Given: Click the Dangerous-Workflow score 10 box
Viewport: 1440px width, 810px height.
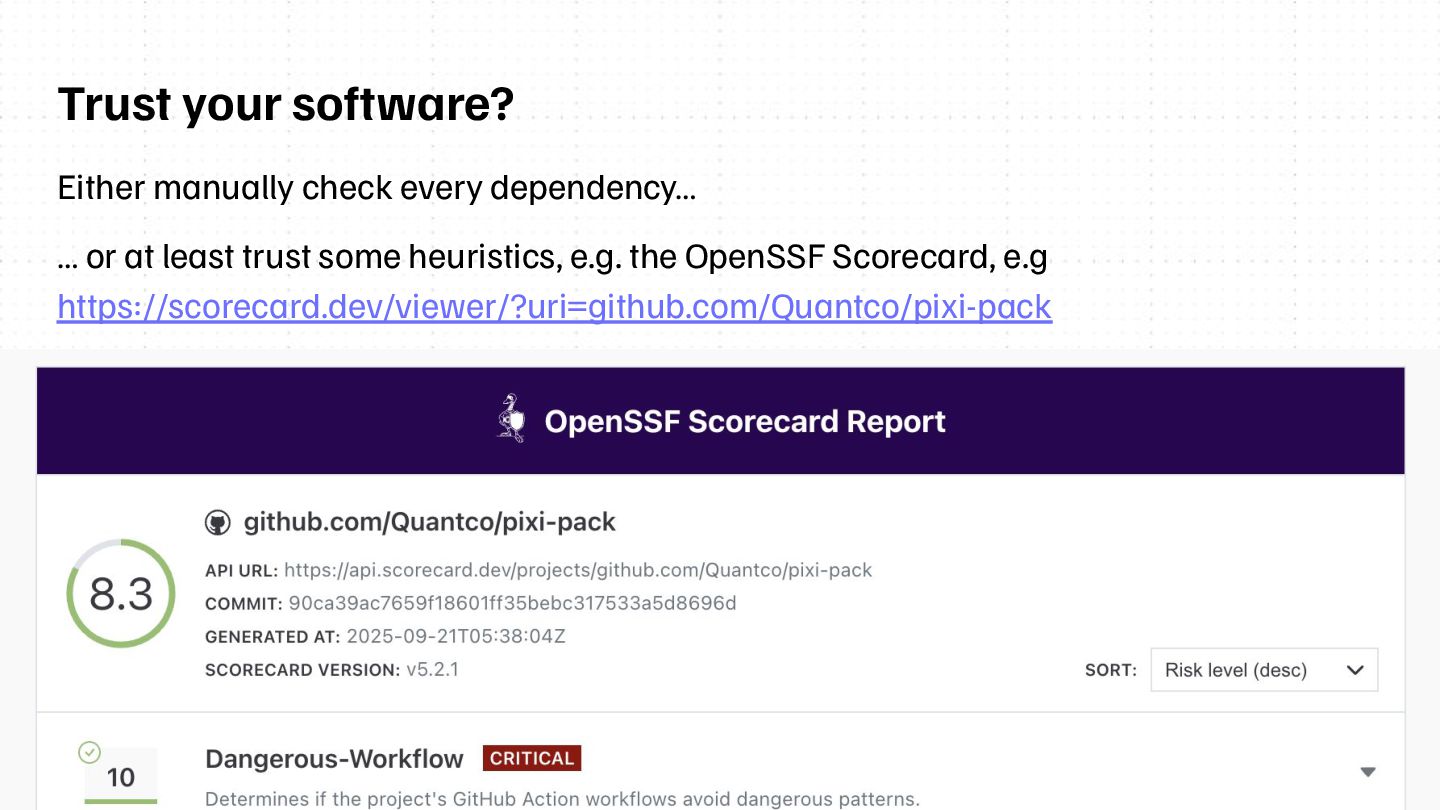Looking at the screenshot, I should click(121, 776).
